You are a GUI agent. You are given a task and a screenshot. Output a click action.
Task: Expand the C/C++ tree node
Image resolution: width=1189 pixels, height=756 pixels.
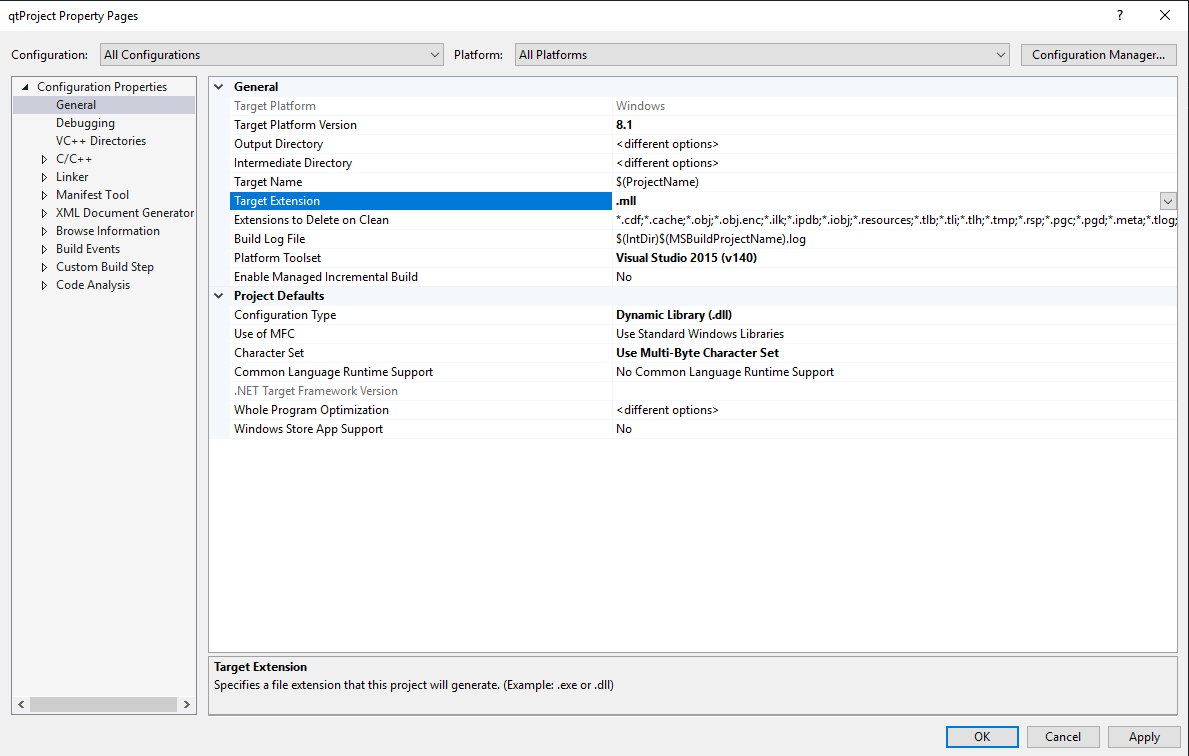[44, 159]
